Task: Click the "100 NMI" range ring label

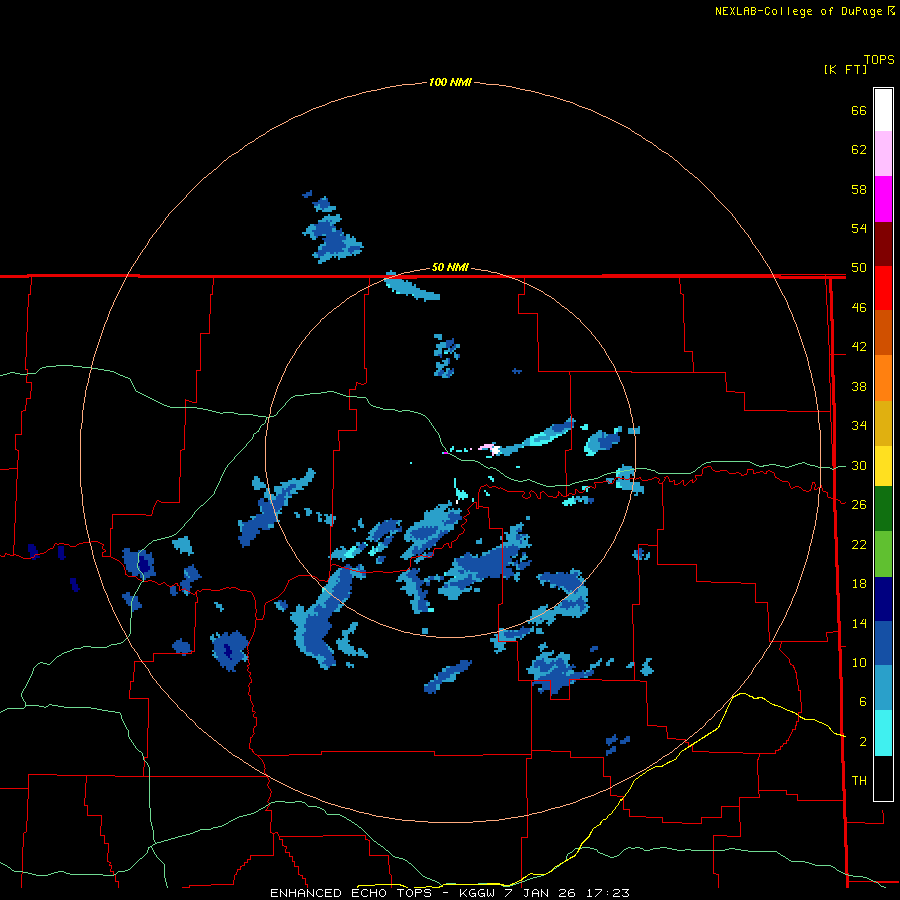Action: [x=450, y=82]
